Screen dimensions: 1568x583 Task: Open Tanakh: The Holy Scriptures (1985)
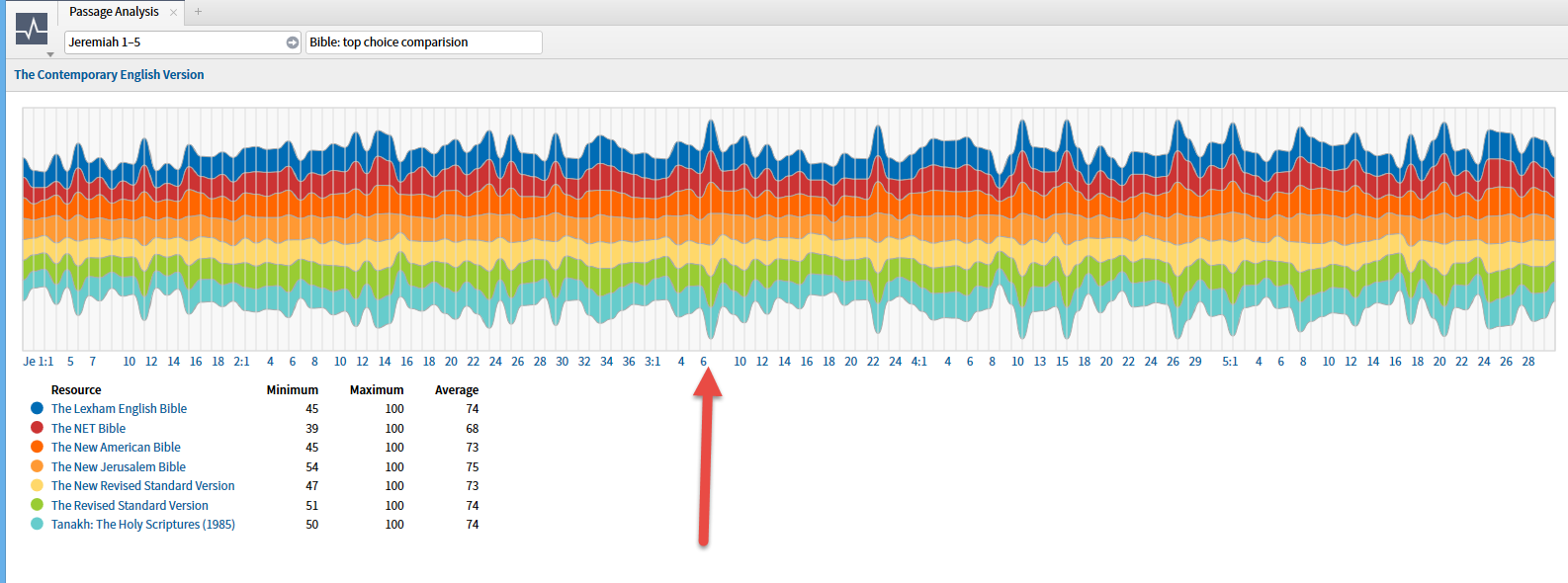(x=143, y=525)
